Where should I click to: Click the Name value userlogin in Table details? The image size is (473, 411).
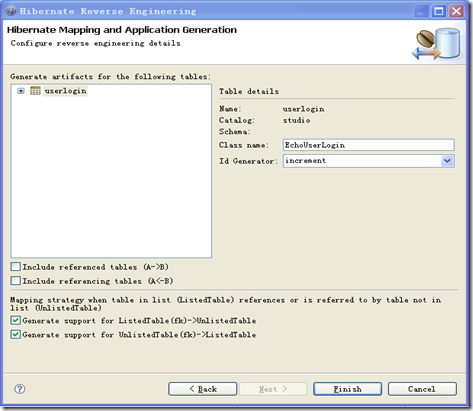click(x=303, y=109)
